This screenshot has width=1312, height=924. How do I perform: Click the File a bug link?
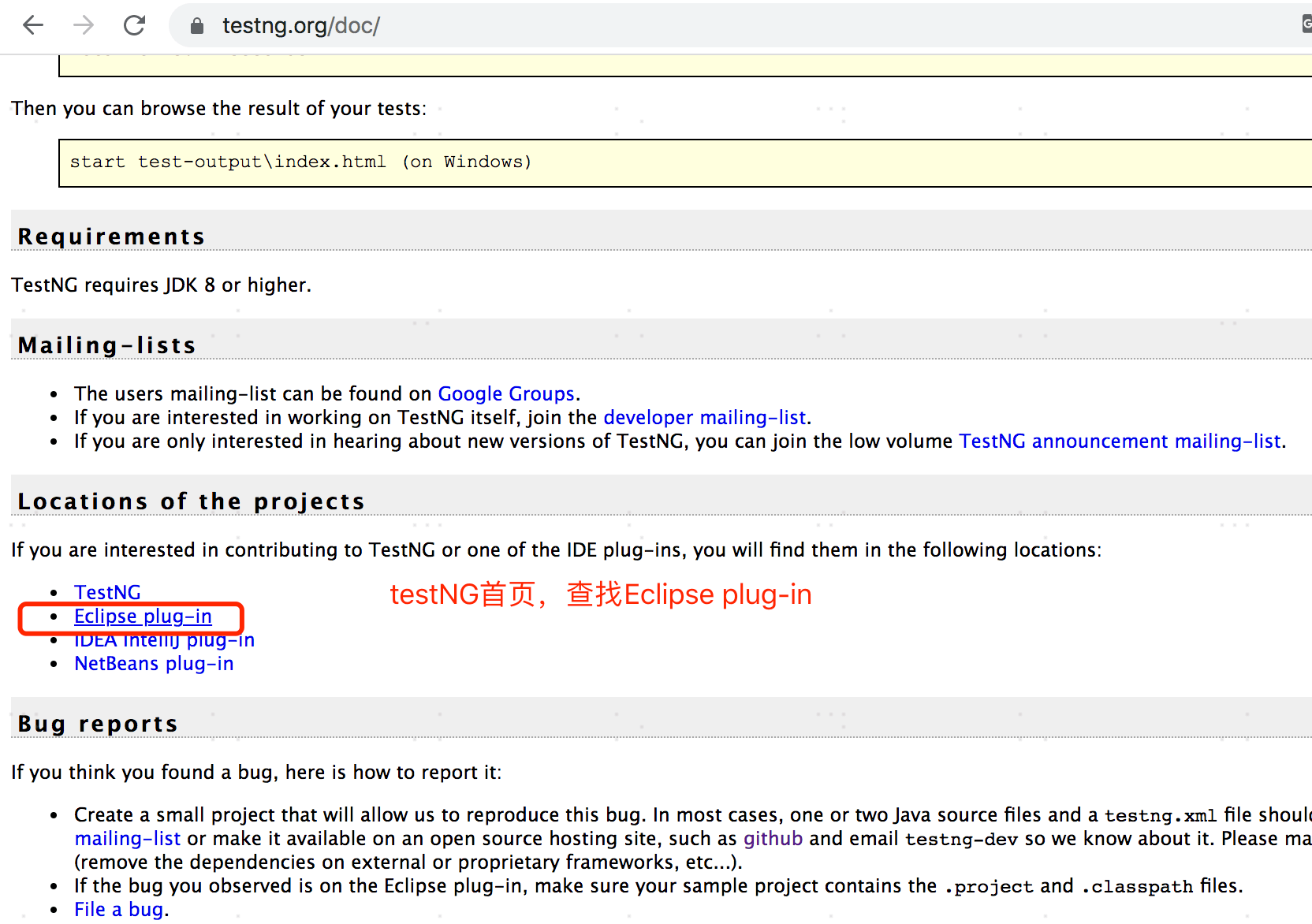(119, 909)
